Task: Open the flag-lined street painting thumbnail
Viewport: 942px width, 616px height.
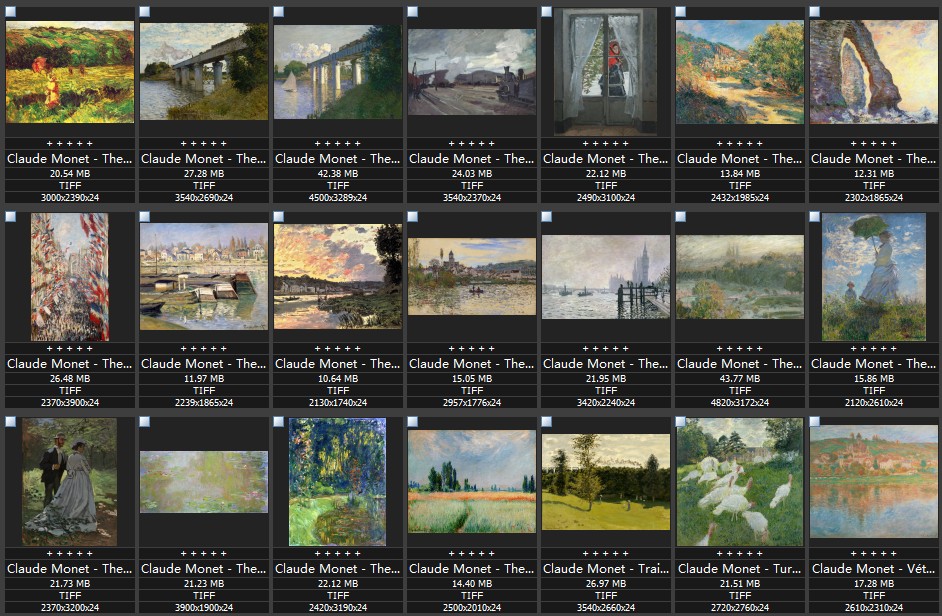Action: click(70, 277)
